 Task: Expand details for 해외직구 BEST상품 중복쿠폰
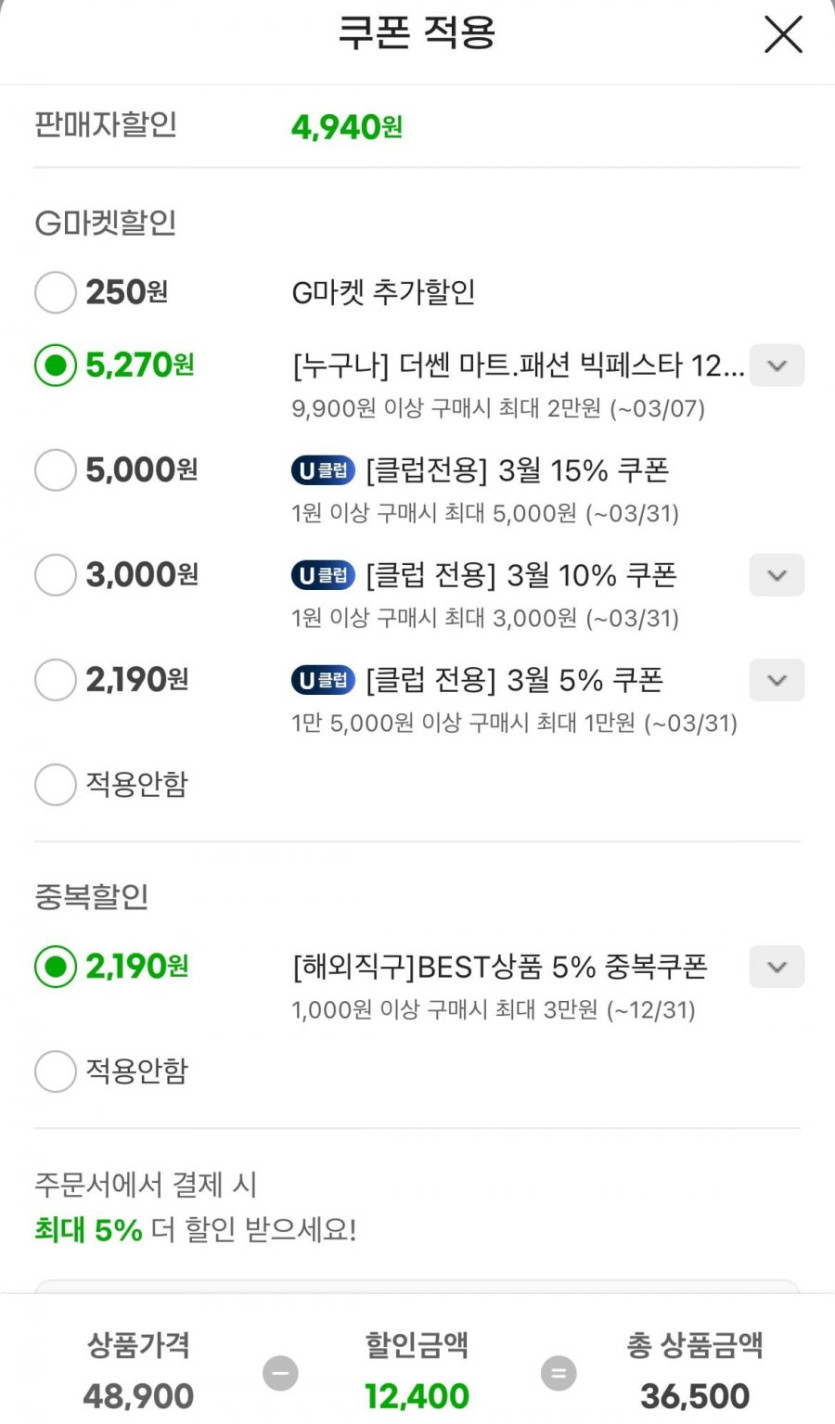coord(777,967)
